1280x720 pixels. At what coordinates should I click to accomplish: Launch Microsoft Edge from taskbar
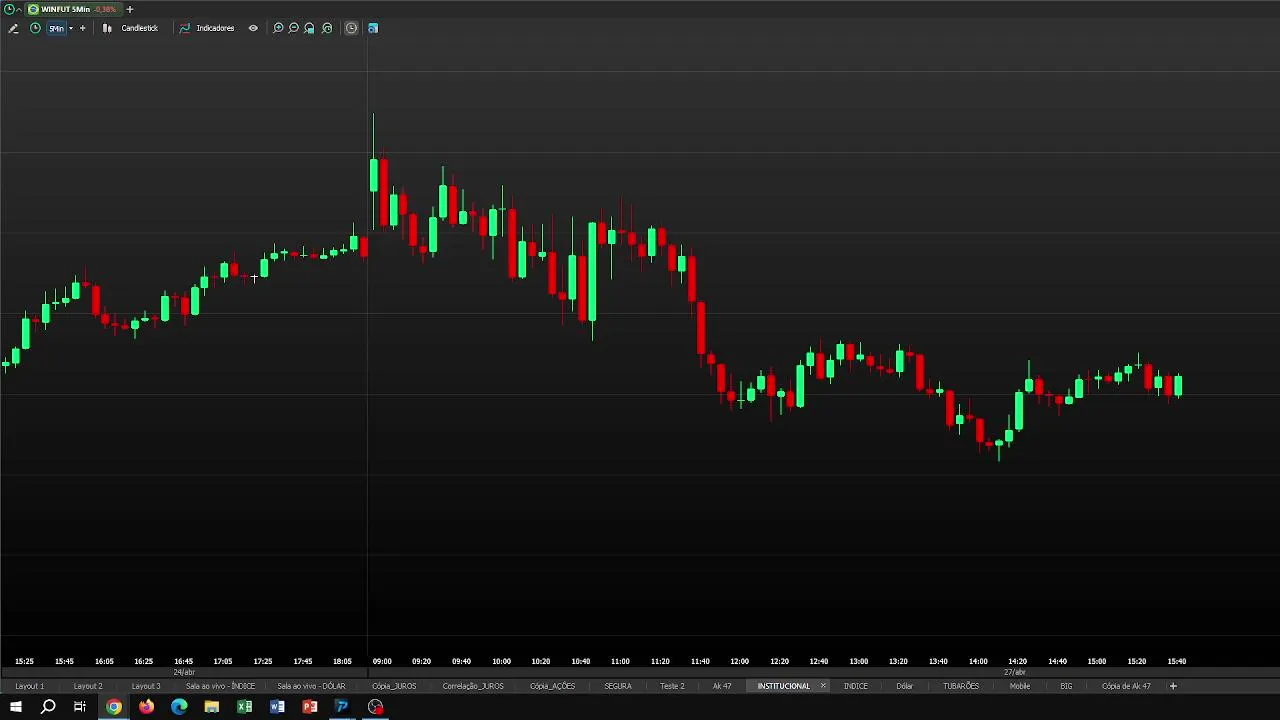(x=179, y=707)
